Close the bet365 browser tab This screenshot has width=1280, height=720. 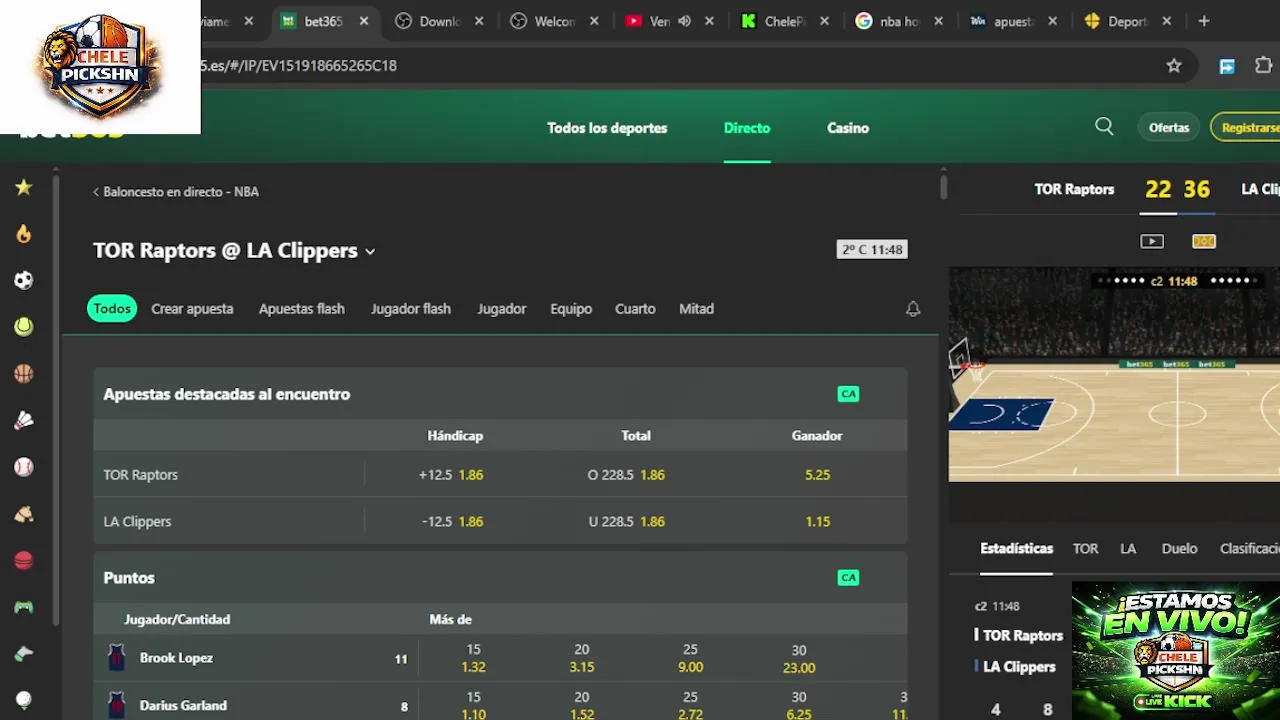click(364, 21)
